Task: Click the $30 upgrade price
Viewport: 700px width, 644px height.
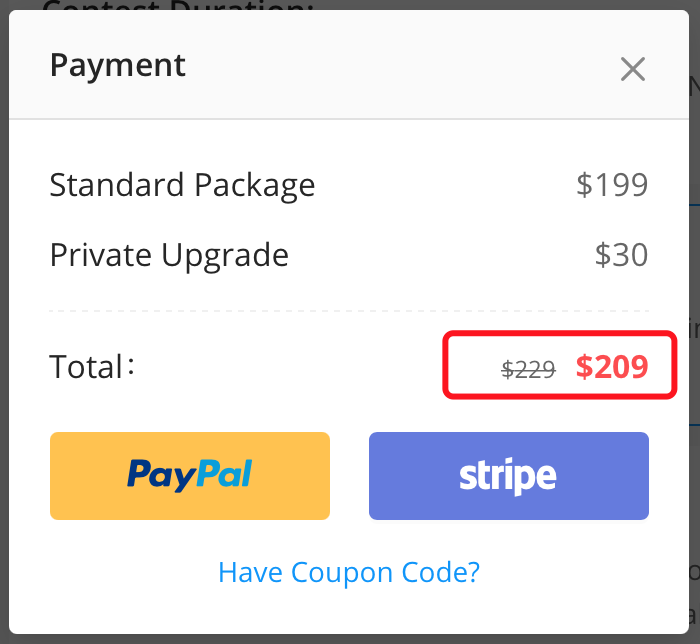Action: pyautogui.click(x=621, y=255)
